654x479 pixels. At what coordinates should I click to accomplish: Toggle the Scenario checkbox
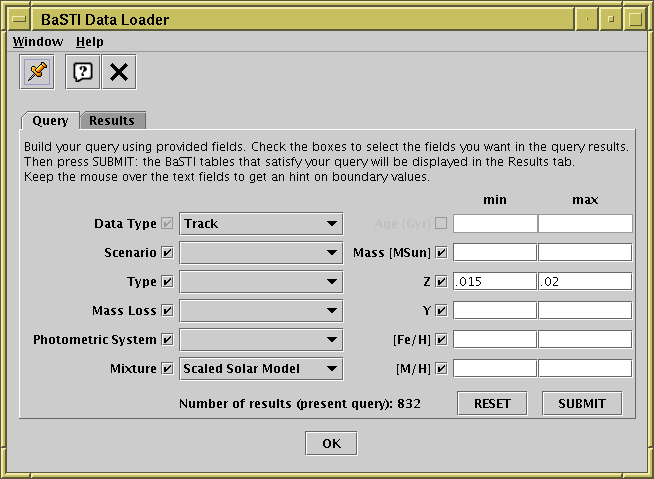[x=167, y=253]
